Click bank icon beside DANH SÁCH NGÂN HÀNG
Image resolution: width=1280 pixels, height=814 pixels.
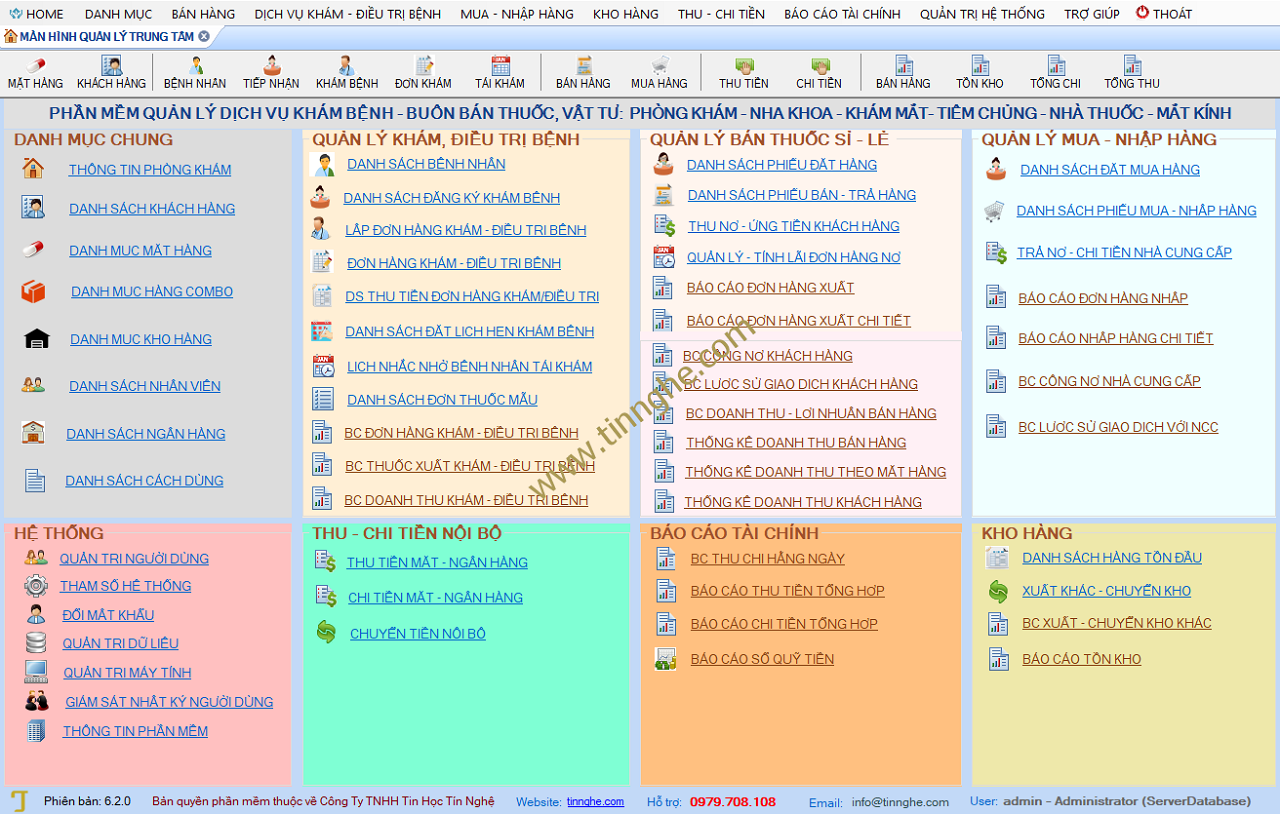[33, 432]
